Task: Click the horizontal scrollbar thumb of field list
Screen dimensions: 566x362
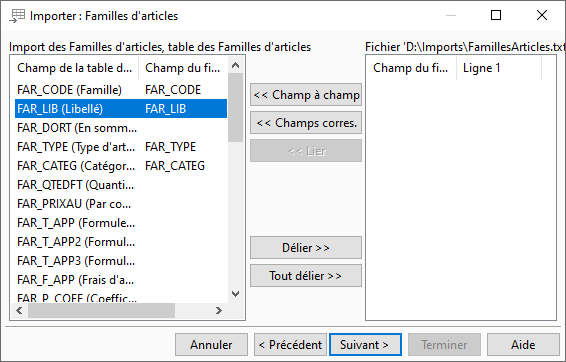Action: [x=101, y=310]
